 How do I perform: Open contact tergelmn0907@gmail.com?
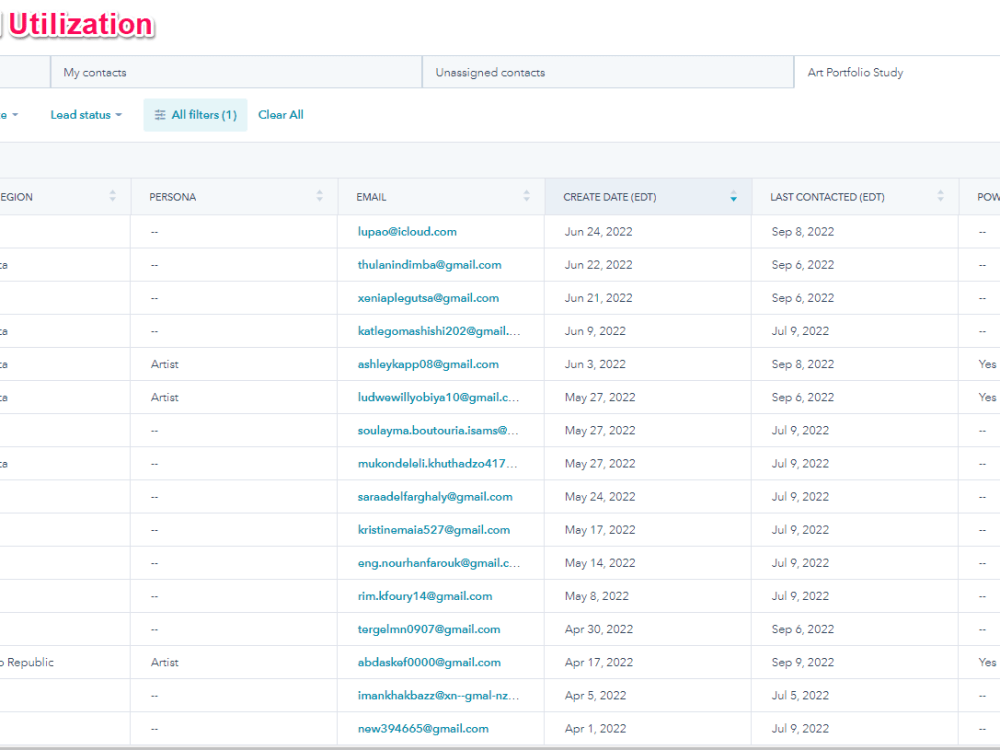tap(429, 629)
